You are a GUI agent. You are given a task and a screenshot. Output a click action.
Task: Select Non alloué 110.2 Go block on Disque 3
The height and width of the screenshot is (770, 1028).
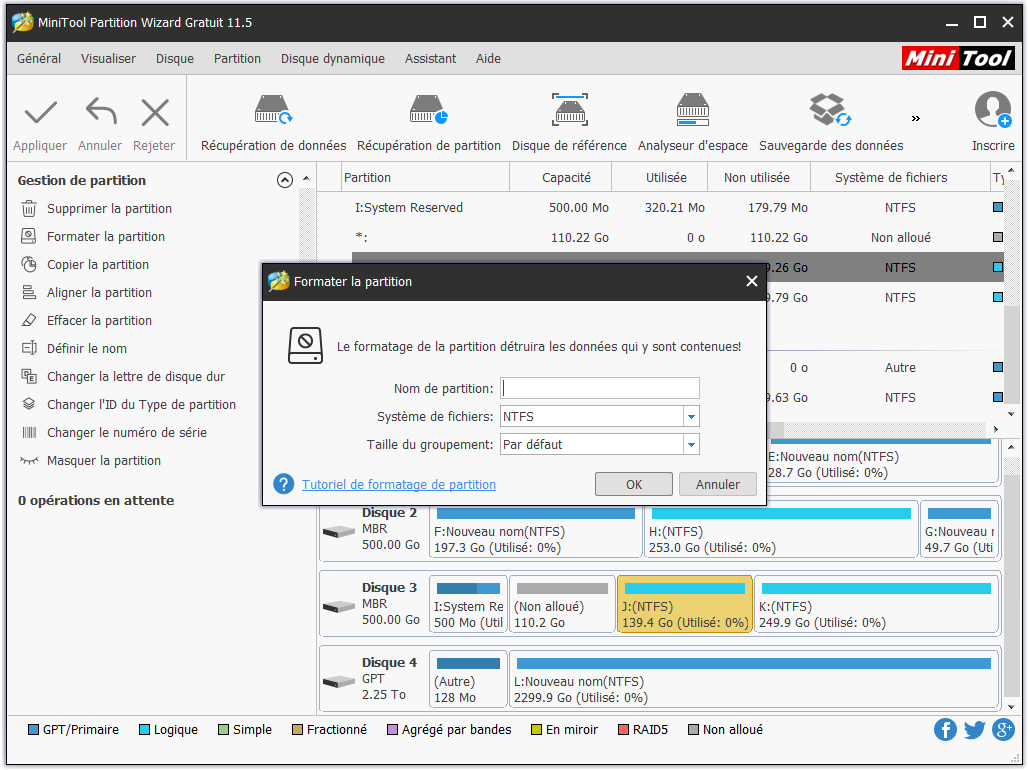pos(562,604)
